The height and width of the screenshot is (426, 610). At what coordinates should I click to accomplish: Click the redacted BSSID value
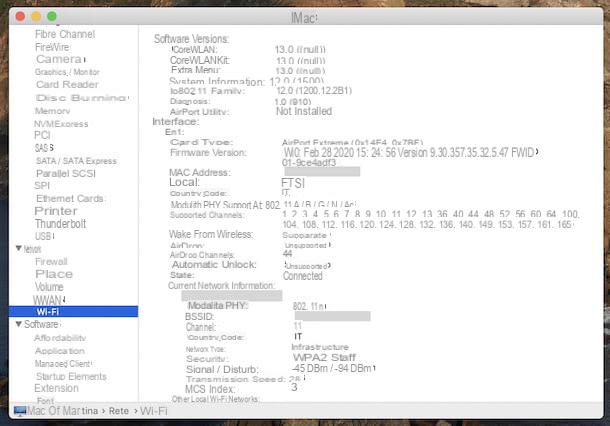(x=332, y=316)
